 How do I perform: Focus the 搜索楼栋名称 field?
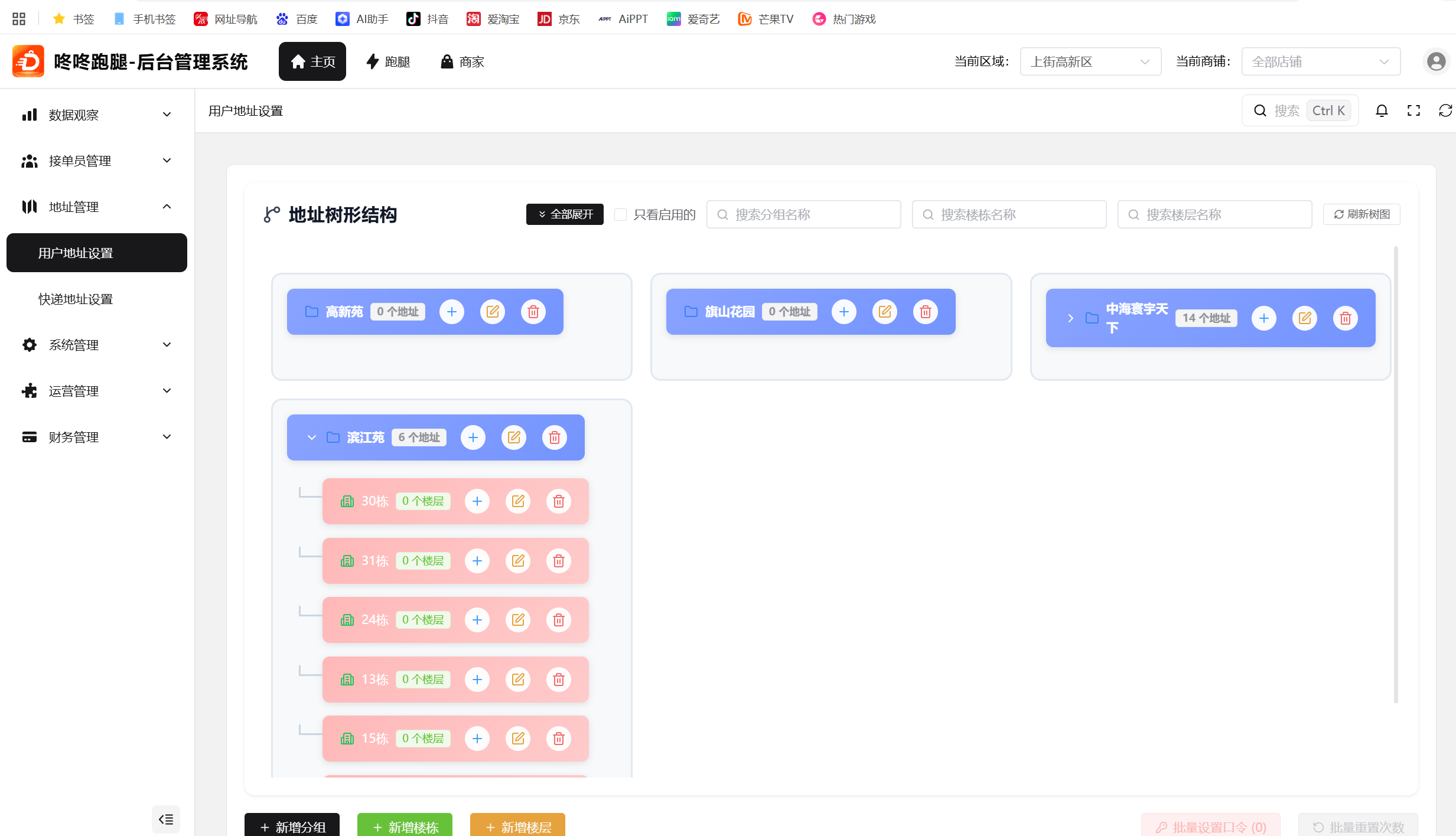coord(1009,214)
